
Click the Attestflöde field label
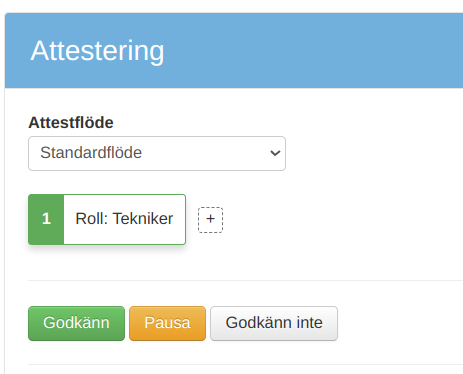(71, 123)
